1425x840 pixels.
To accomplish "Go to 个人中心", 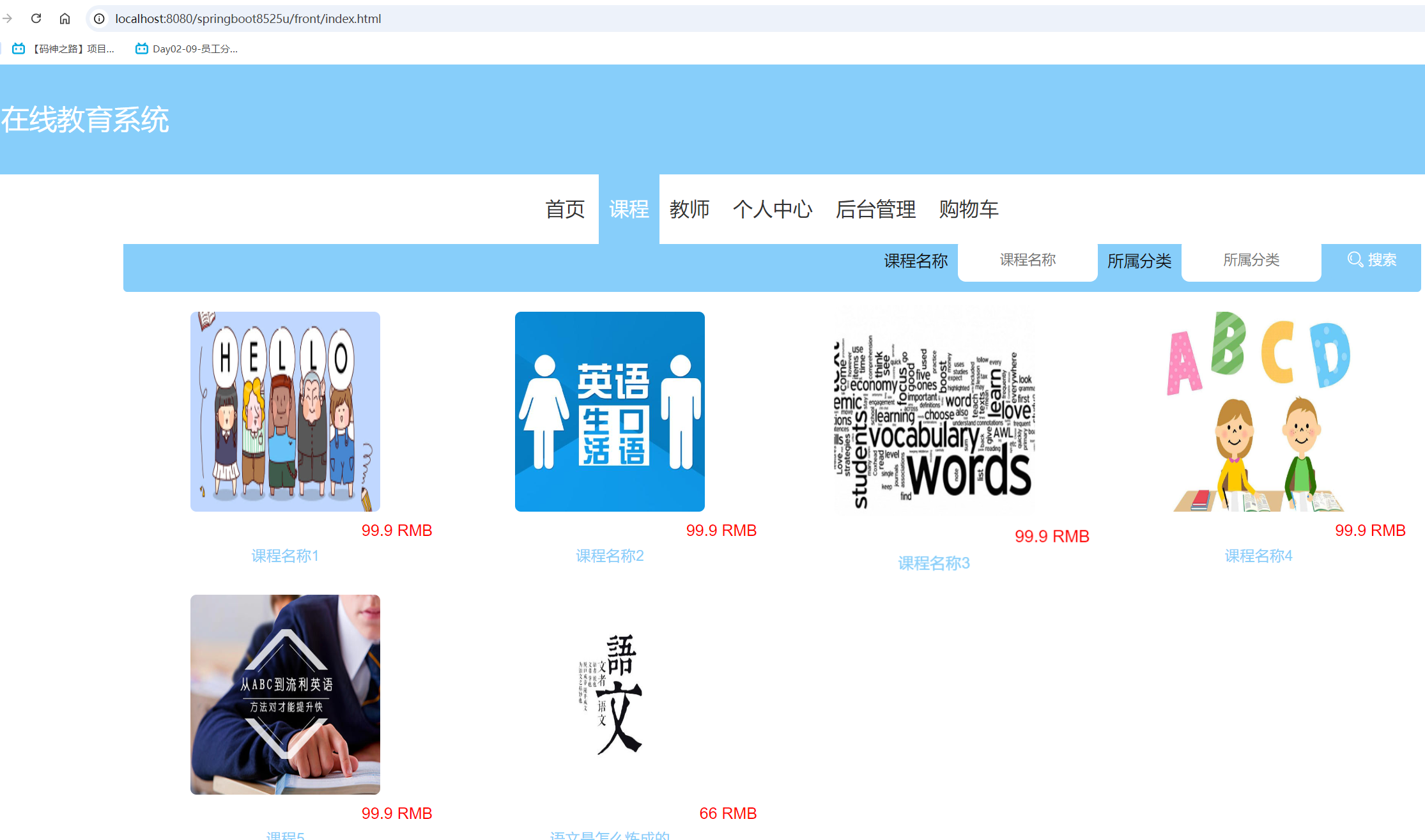I will click(774, 209).
